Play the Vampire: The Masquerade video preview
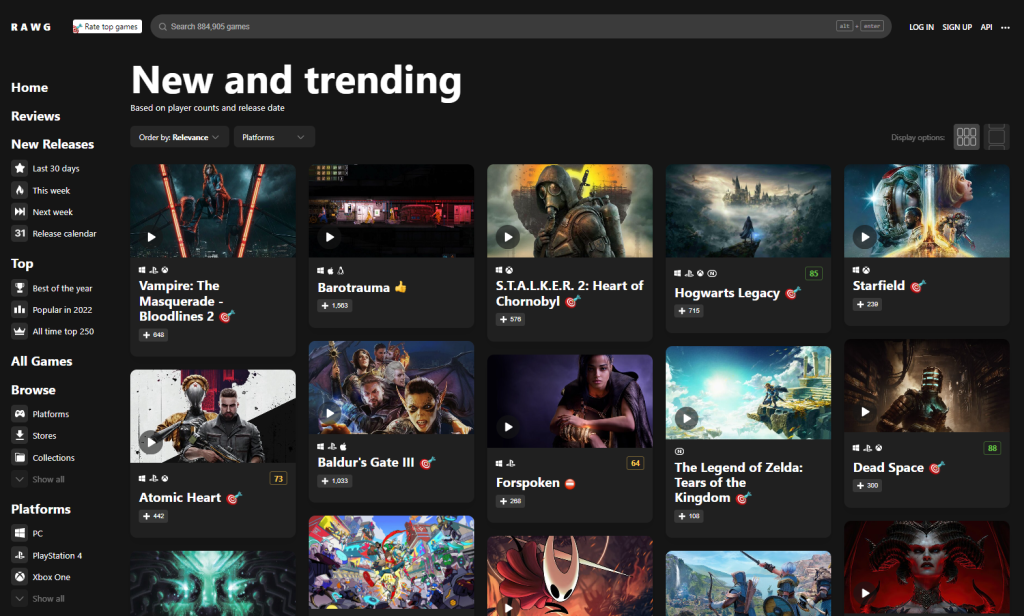1024x616 pixels. click(151, 237)
